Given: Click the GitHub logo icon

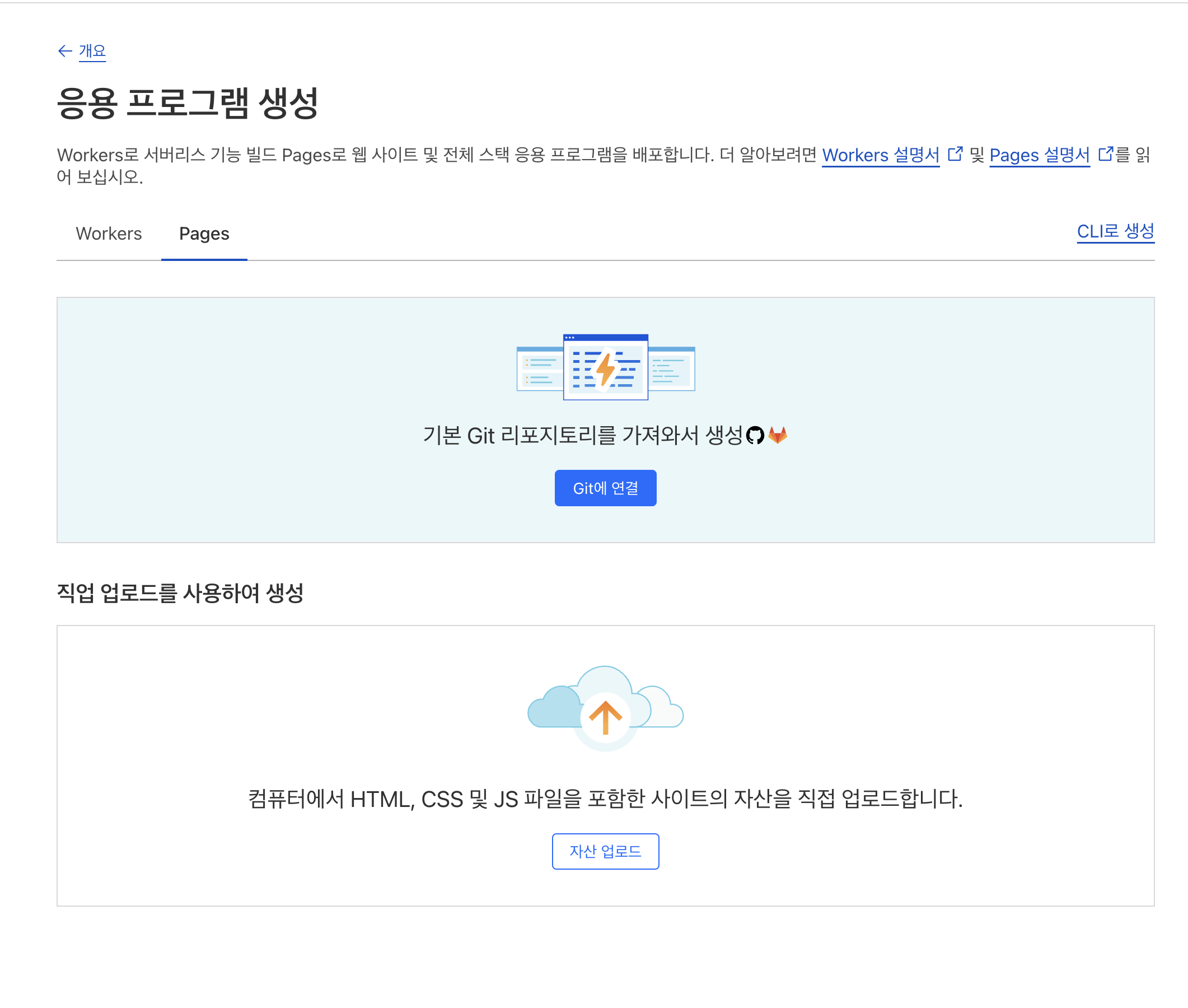Looking at the screenshot, I should (755, 436).
